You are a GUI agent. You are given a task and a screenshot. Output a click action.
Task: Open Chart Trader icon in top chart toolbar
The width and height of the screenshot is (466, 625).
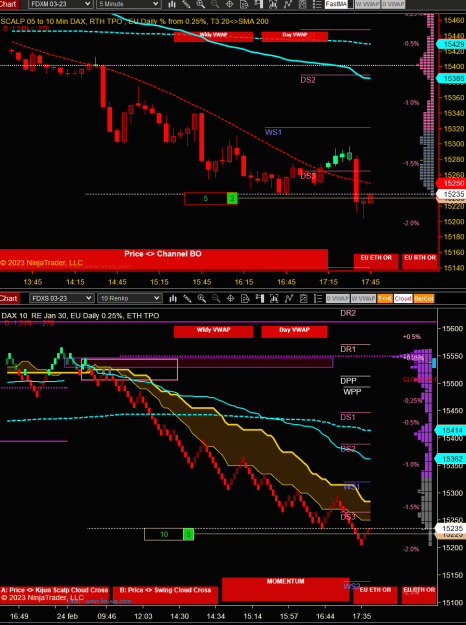tap(259, 4)
